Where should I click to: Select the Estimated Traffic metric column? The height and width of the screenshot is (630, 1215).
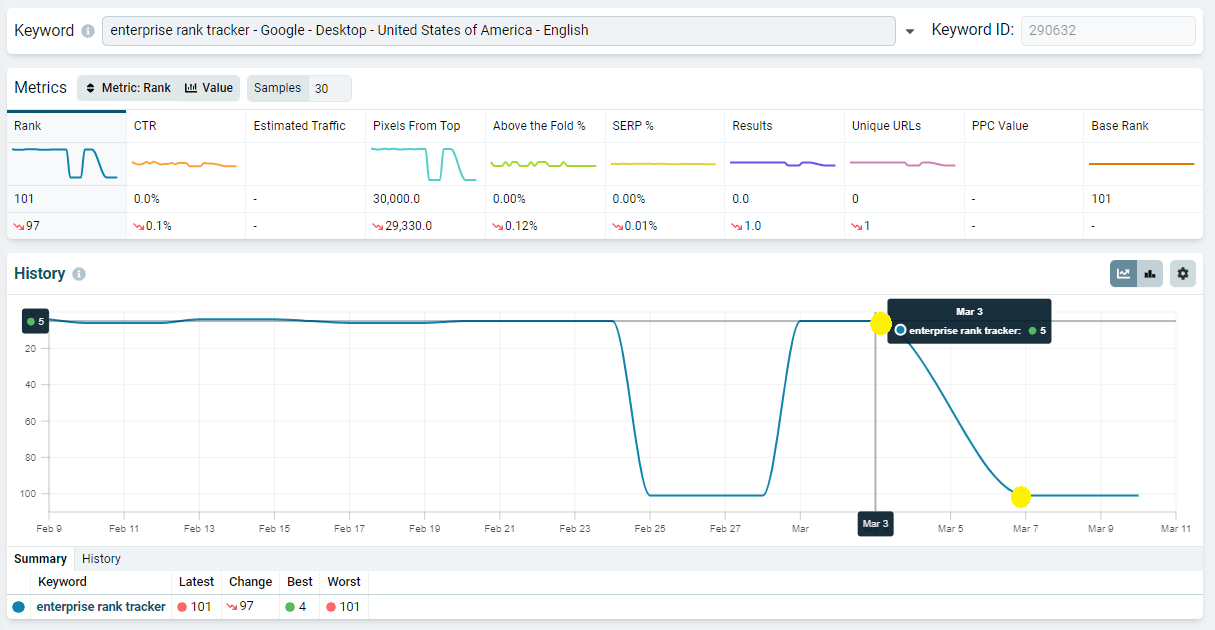click(305, 126)
